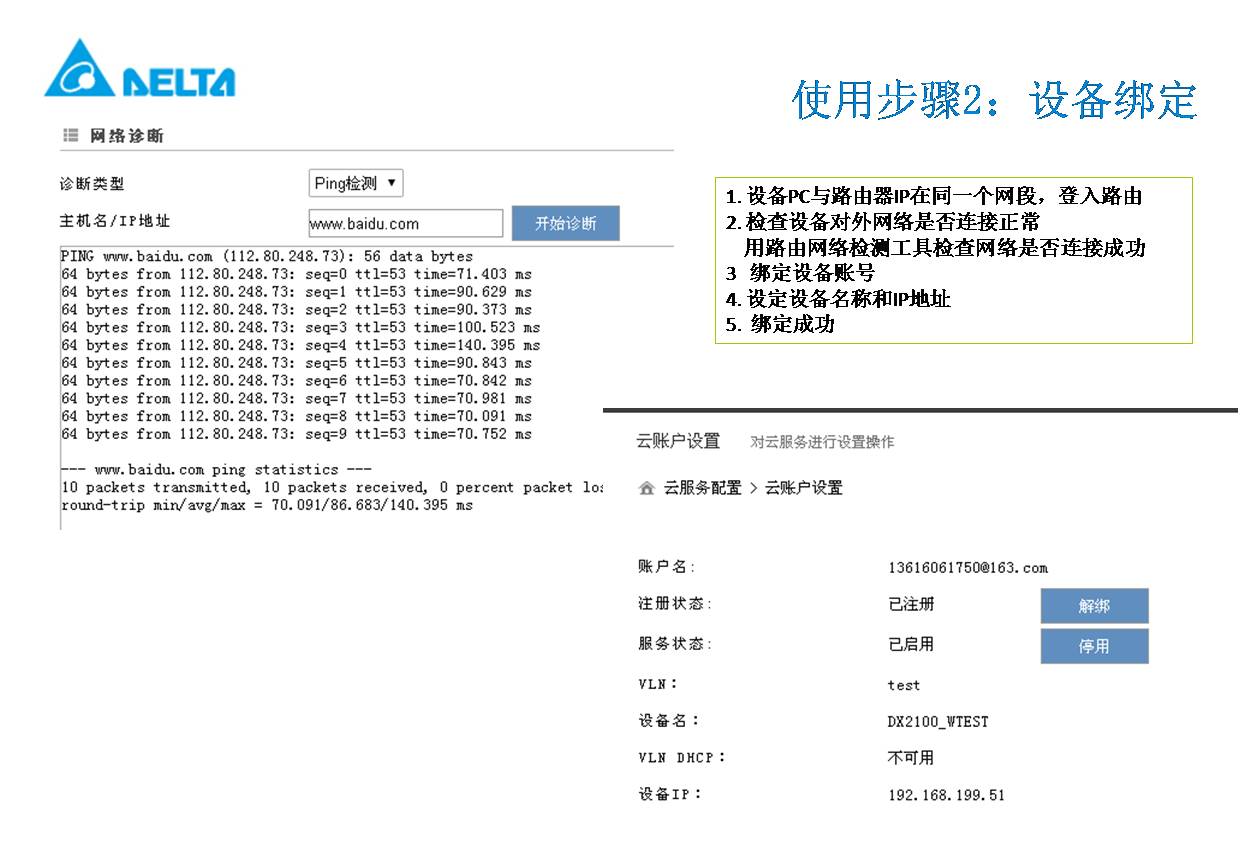Click the 停用 disable service button
This screenshot has width=1250, height=852.
point(1094,646)
